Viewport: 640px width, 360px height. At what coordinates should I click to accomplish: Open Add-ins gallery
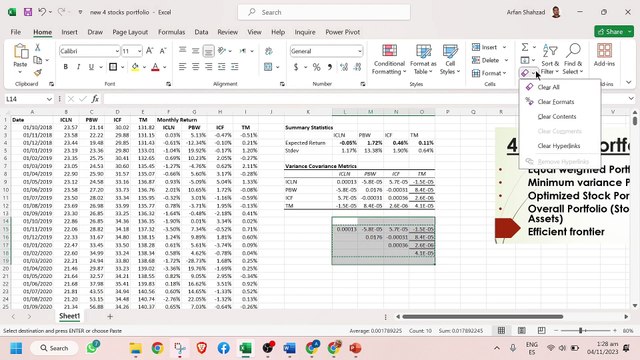[604, 55]
